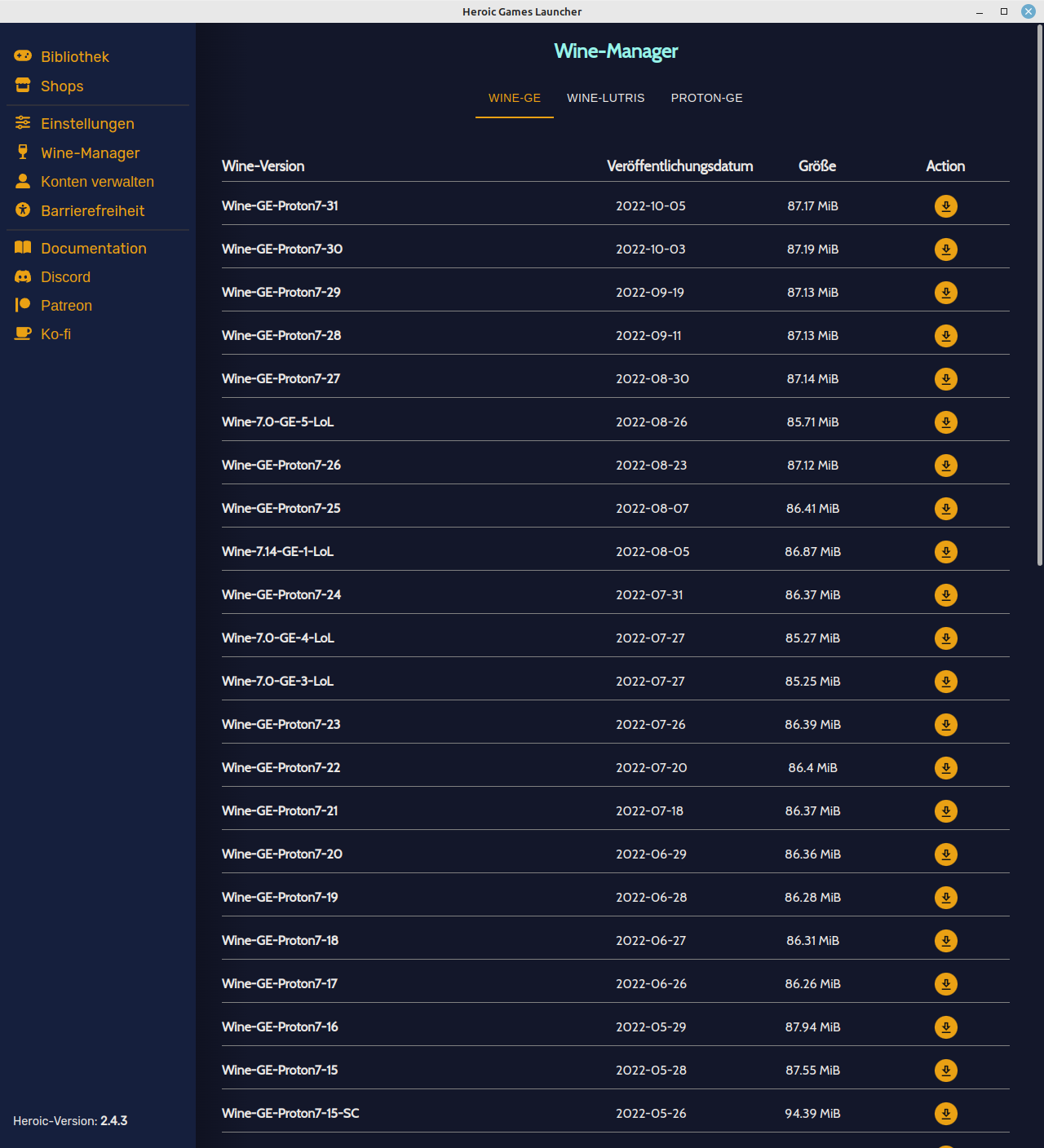Switch to the WINE-GE tab
This screenshot has height=1148, width=1044.
click(x=515, y=98)
